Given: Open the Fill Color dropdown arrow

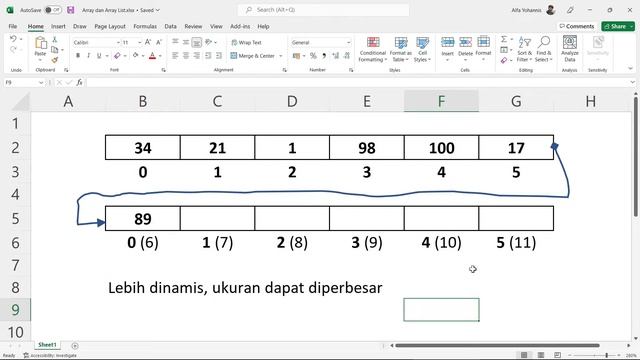Looking at the screenshot, I should coord(143,56).
